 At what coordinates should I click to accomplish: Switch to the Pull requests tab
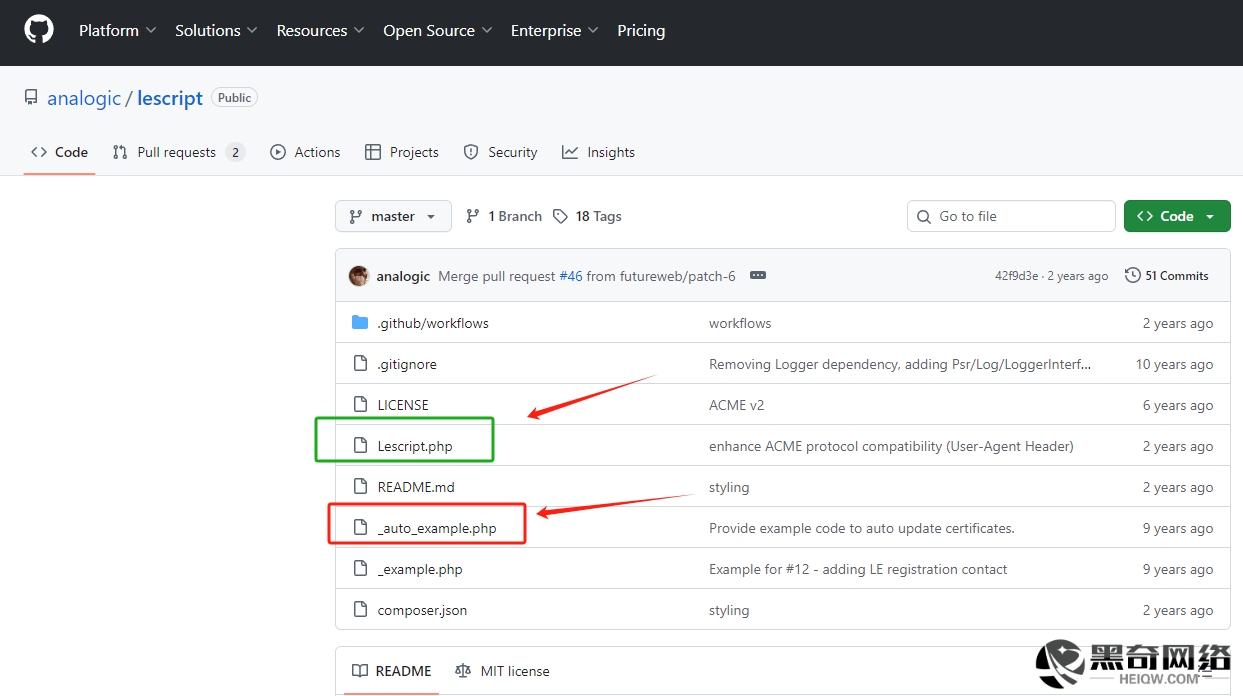177,152
